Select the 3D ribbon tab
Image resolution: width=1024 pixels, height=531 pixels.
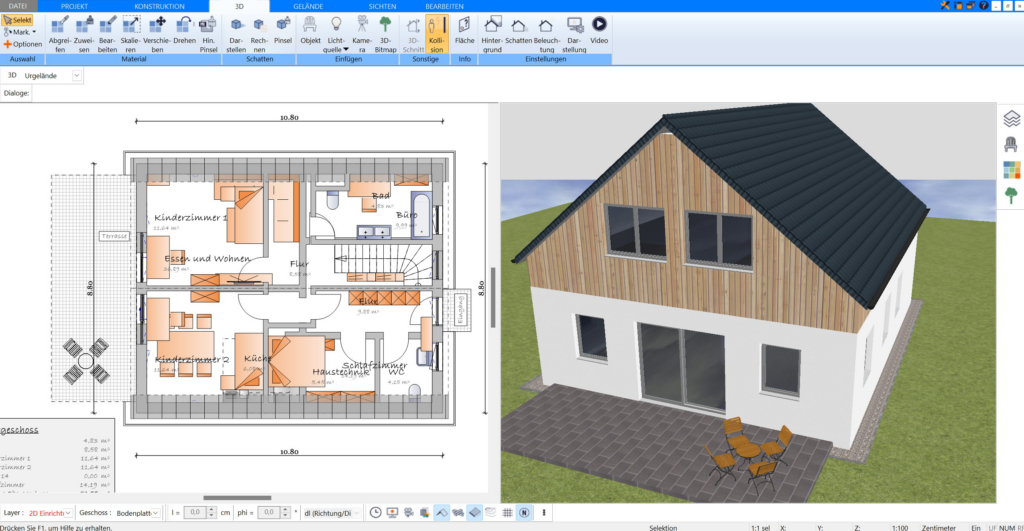pos(239,6)
